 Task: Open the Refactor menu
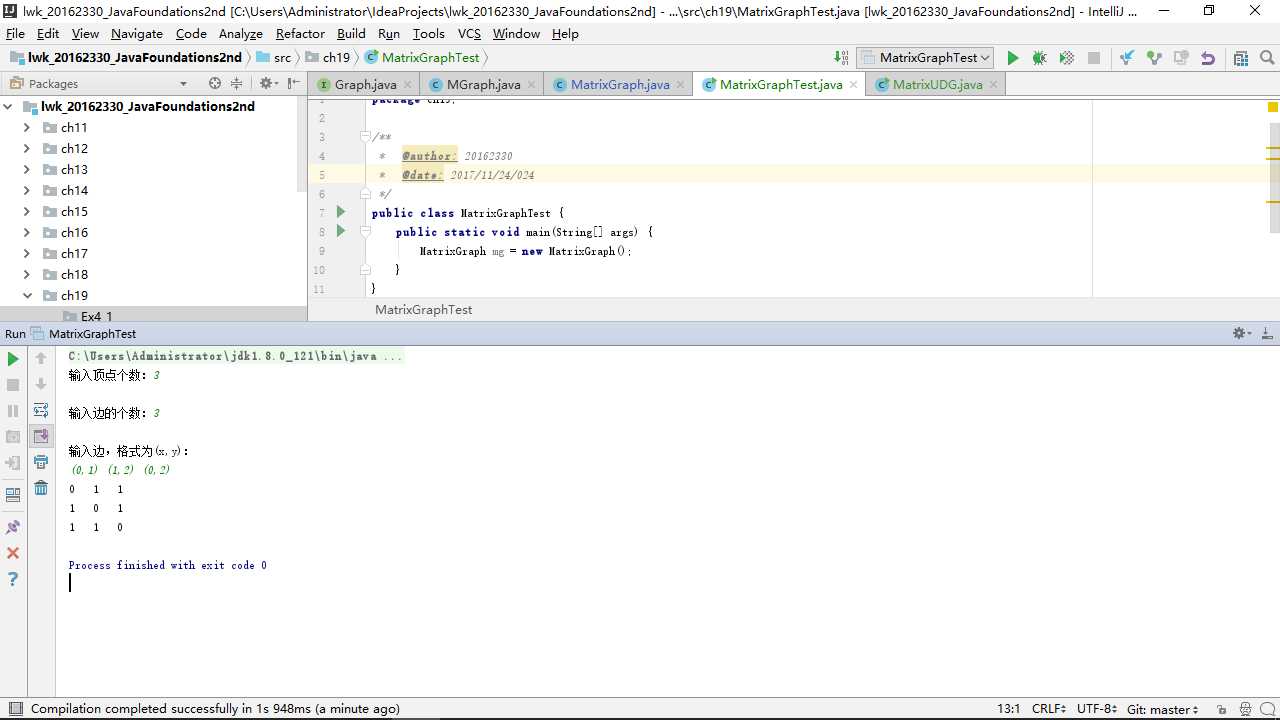coord(300,34)
